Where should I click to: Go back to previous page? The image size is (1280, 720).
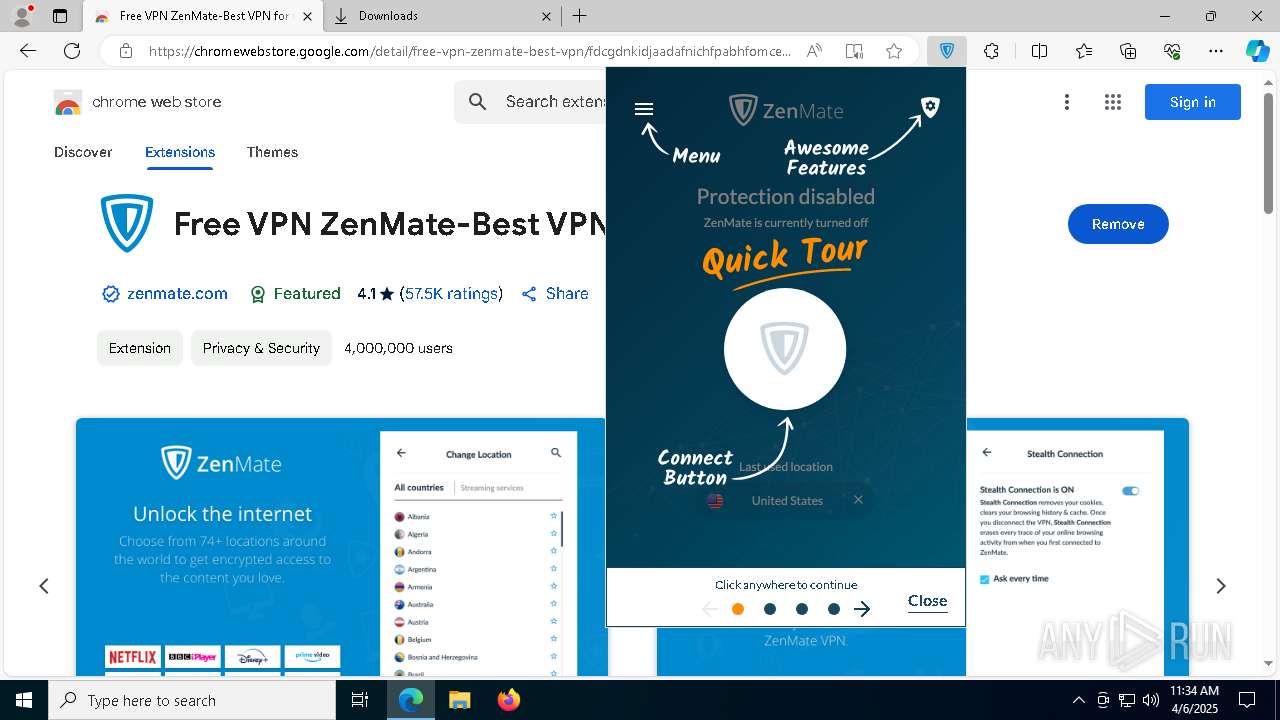(x=28, y=51)
